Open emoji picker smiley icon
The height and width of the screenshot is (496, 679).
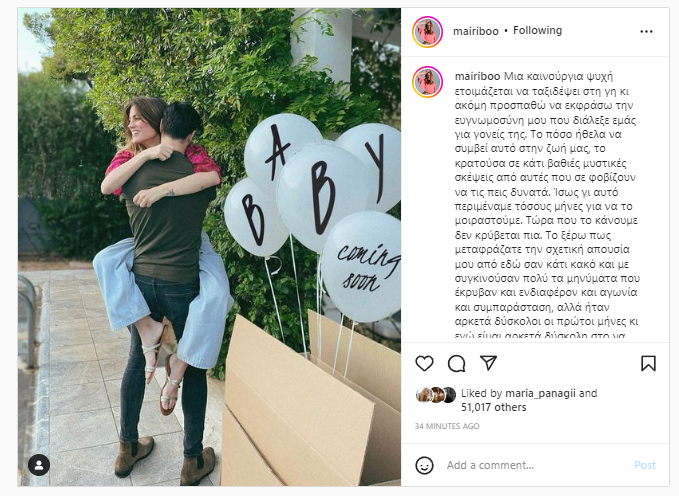pos(424,465)
